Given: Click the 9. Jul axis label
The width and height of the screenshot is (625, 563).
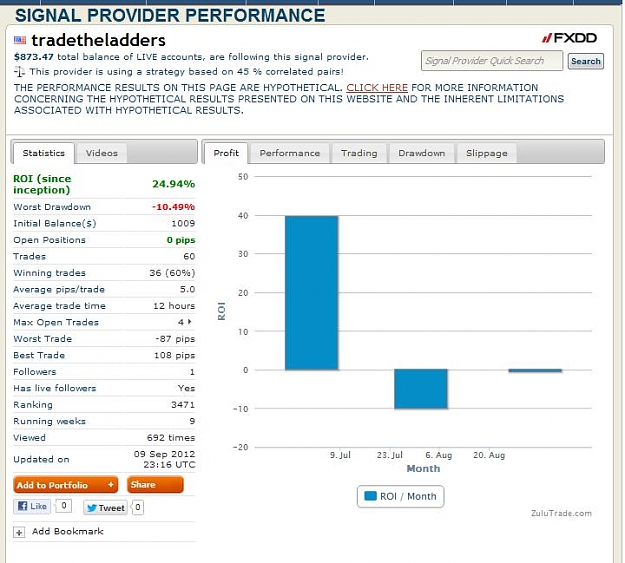Looking at the screenshot, I should tap(340, 455).
